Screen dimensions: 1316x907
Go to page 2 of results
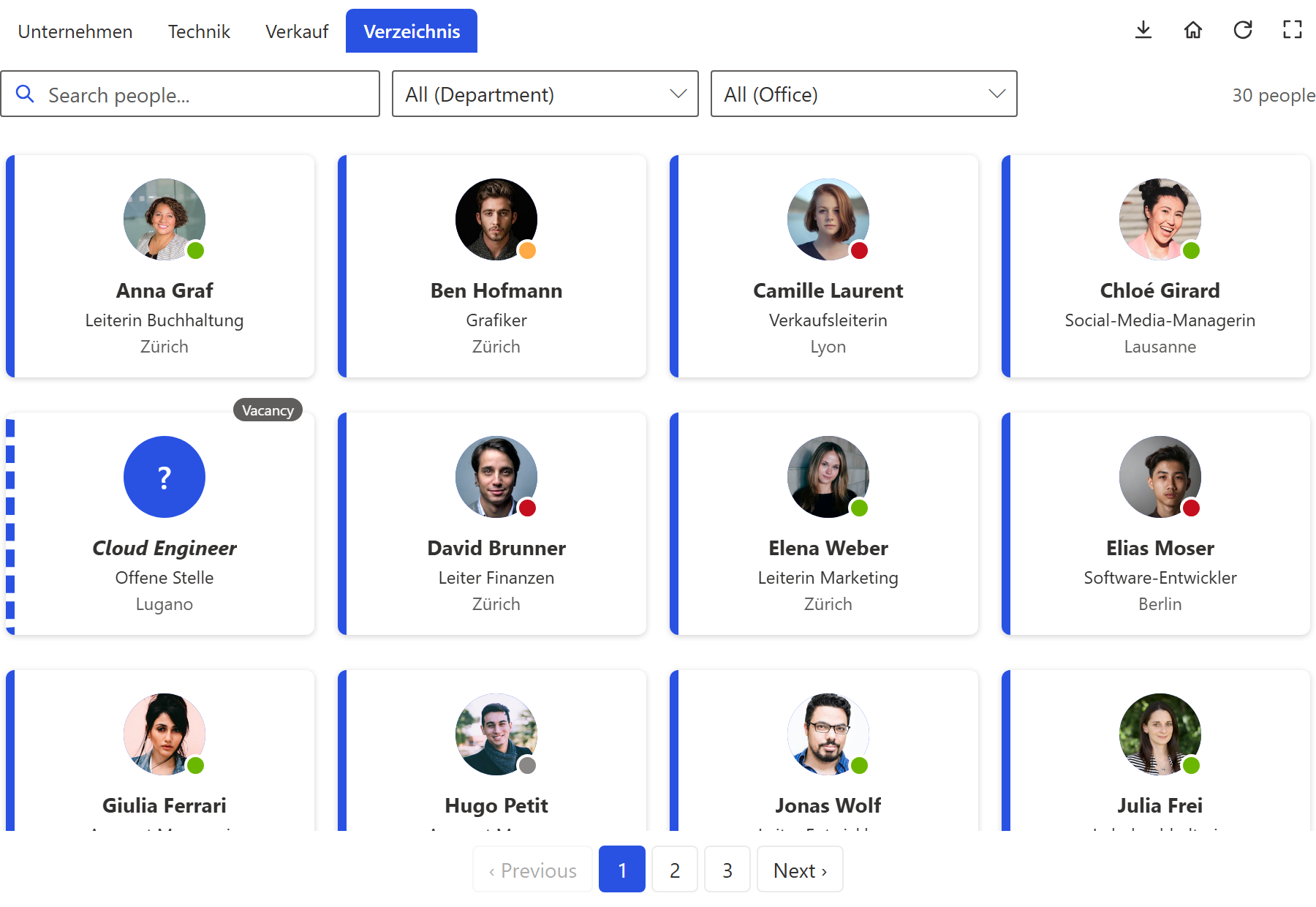point(675,870)
